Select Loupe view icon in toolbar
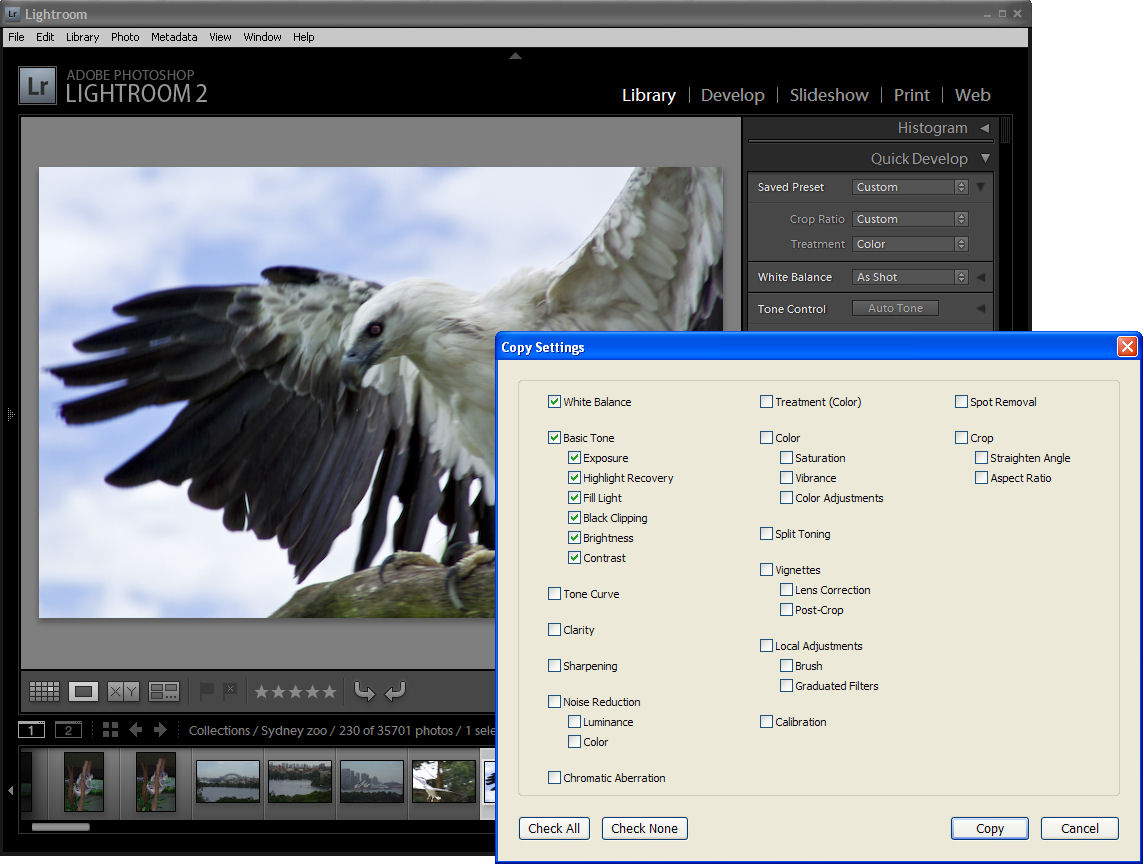The image size is (1144, 867). (83, 691)
